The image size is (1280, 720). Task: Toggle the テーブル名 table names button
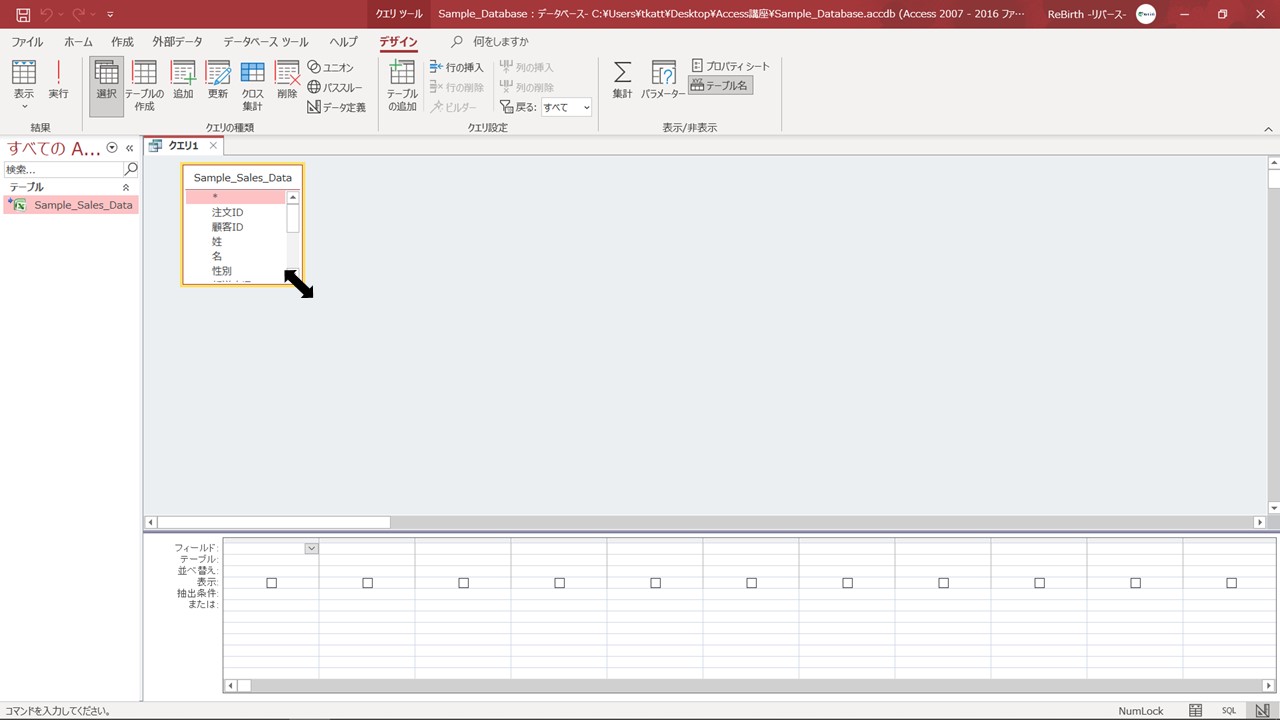coord(719,86)
